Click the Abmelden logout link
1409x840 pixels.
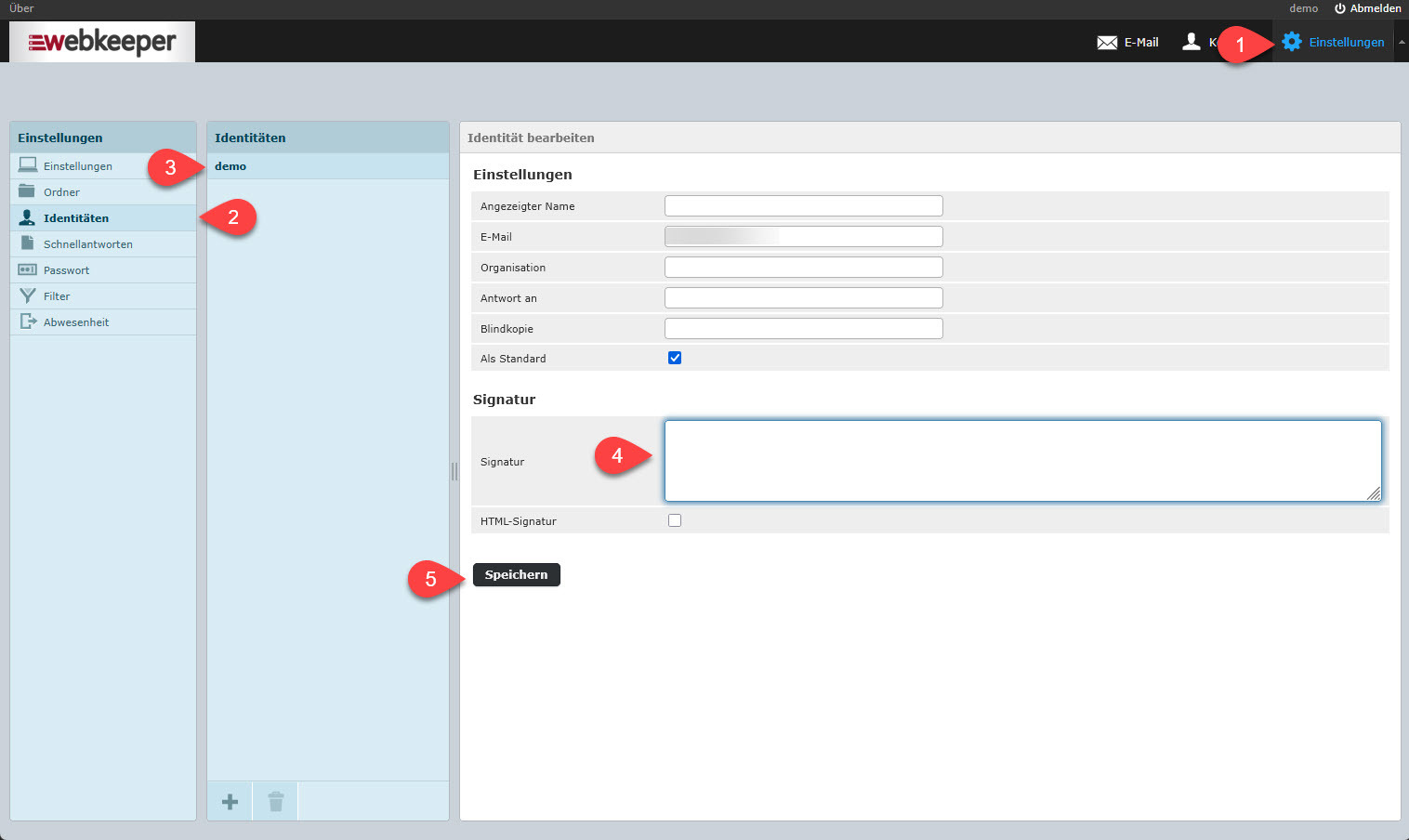pyautogui.click(x=1368, y=8)
